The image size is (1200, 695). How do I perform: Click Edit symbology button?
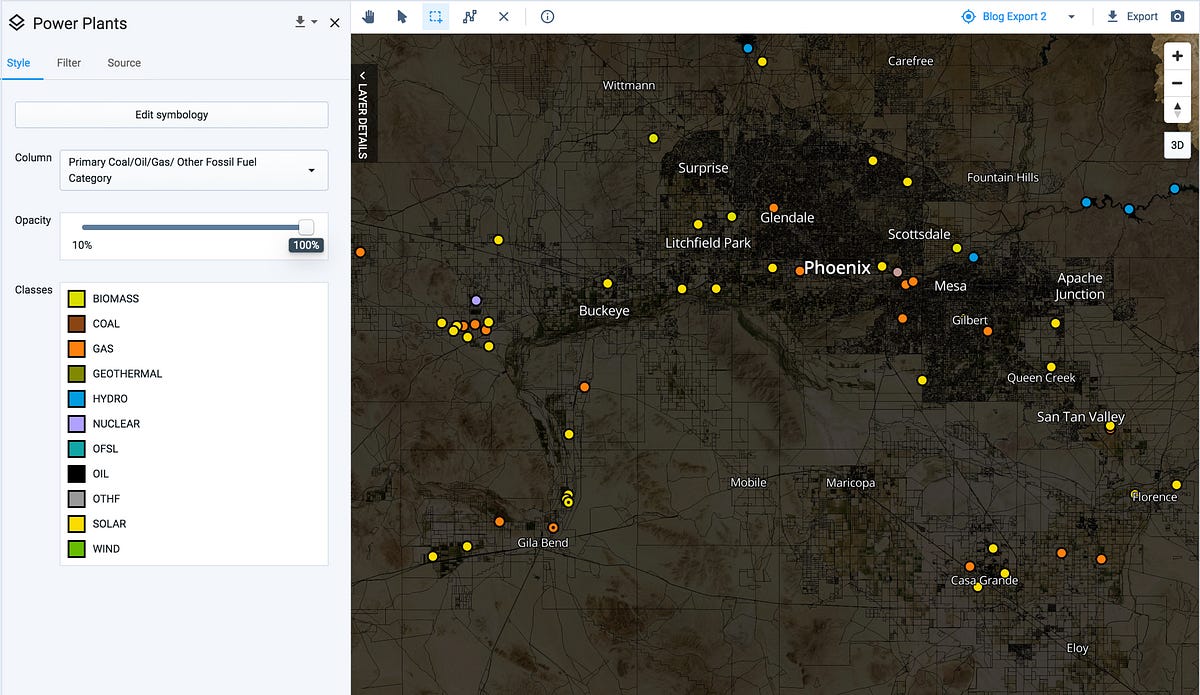point(172,114)
